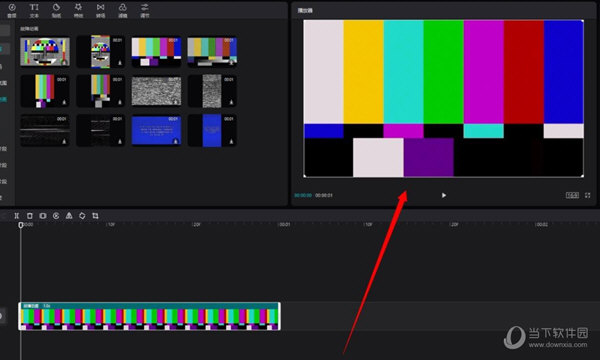600x360 pixels.
Task: Open the Adjustment (调节) tab
Action: (145, 10)
